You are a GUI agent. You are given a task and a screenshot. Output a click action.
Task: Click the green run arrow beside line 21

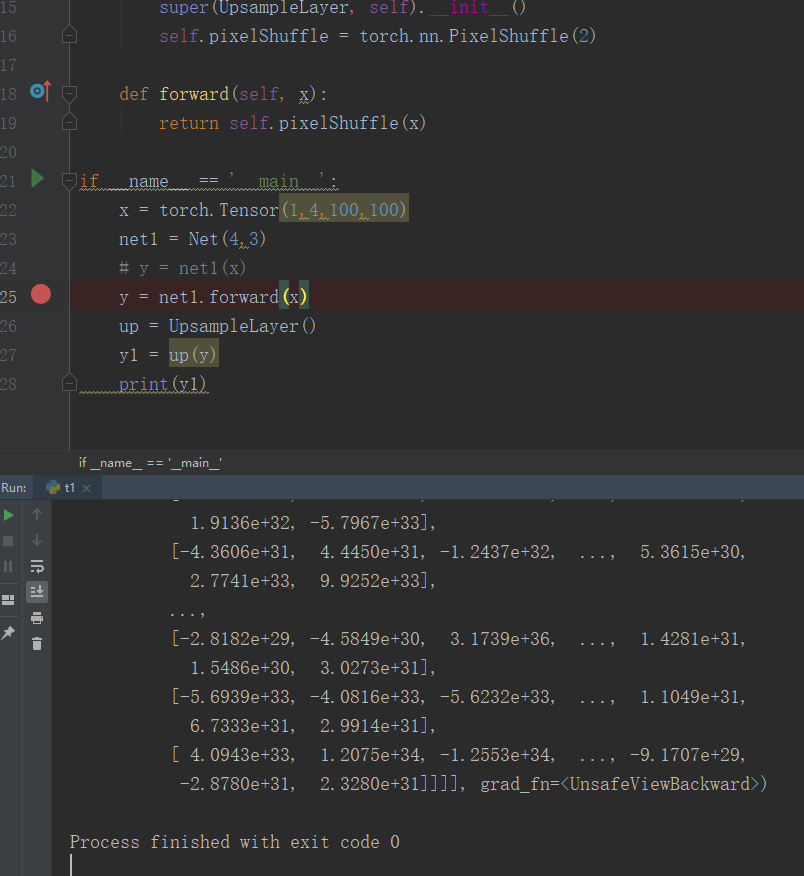pos(37,179)
